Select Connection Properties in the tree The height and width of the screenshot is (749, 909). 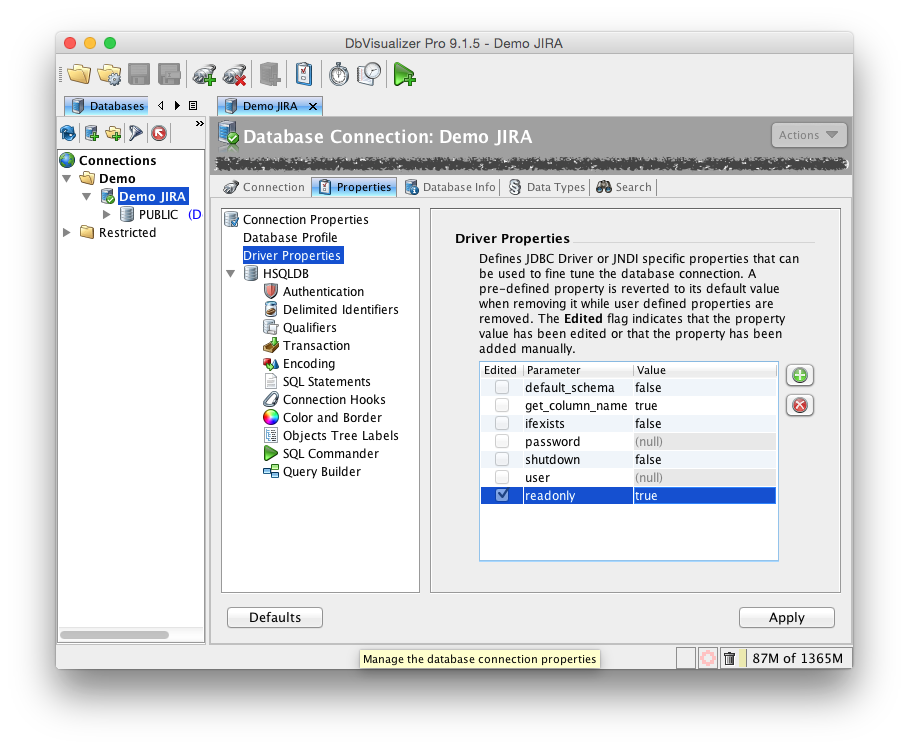pos(306,219)
